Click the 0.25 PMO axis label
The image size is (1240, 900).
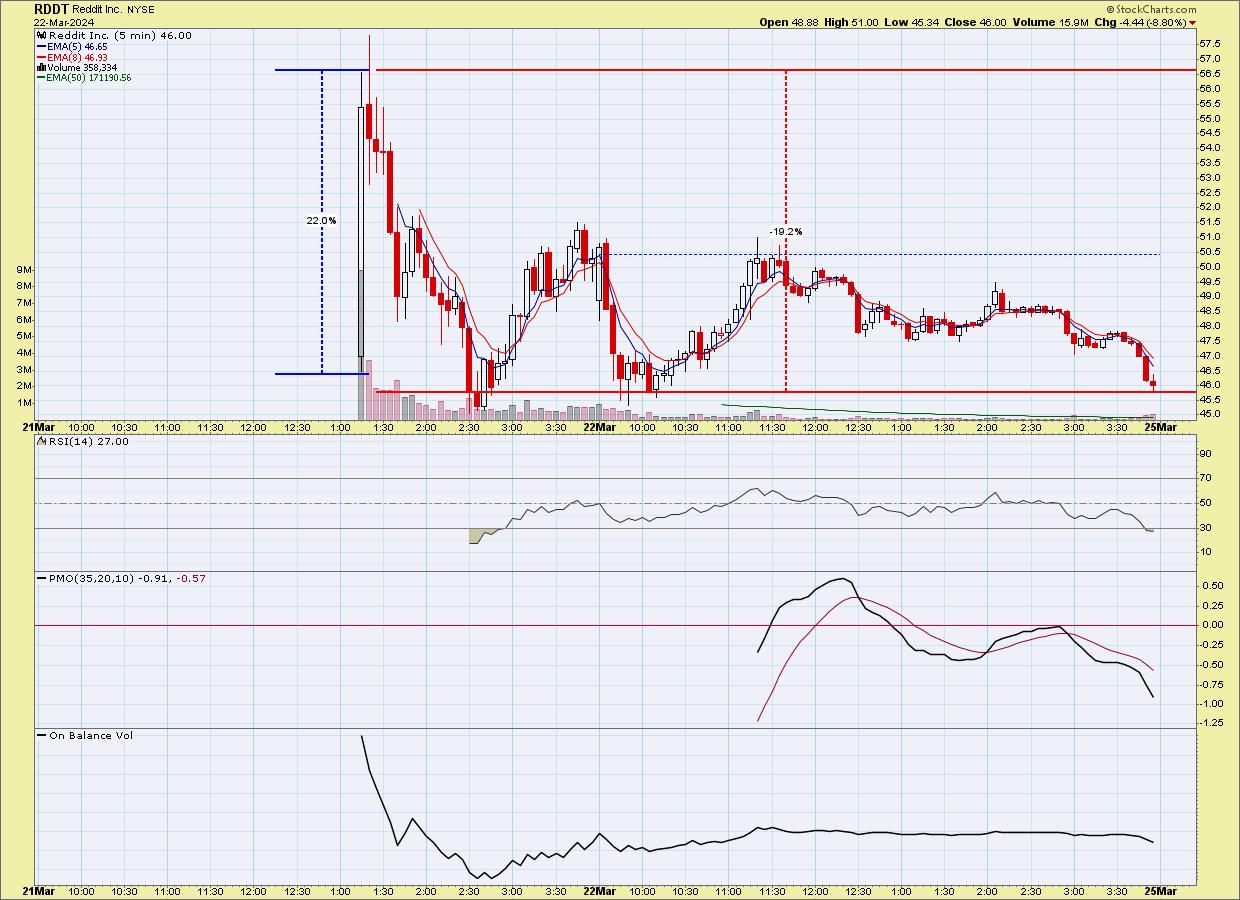tap(1210, 605)
